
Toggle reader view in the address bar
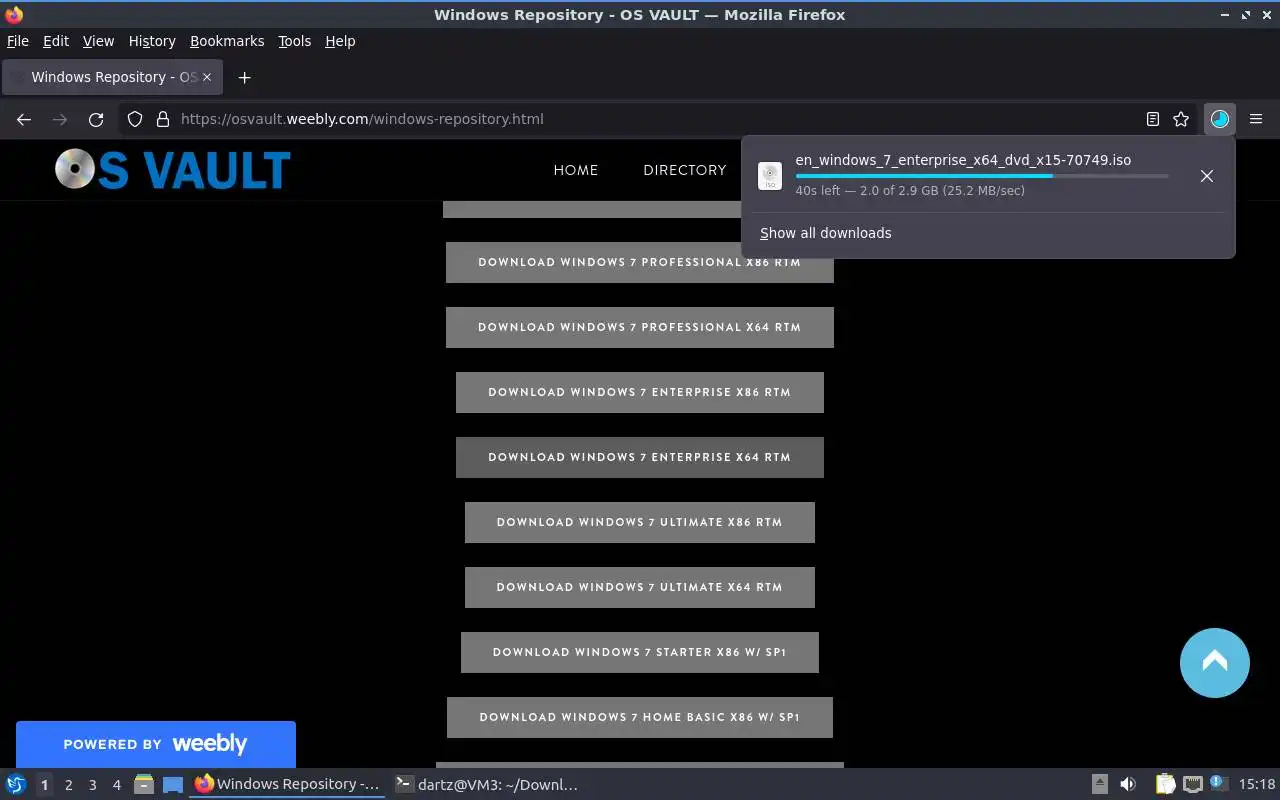pyautogui.click(x=1153, y=119)
